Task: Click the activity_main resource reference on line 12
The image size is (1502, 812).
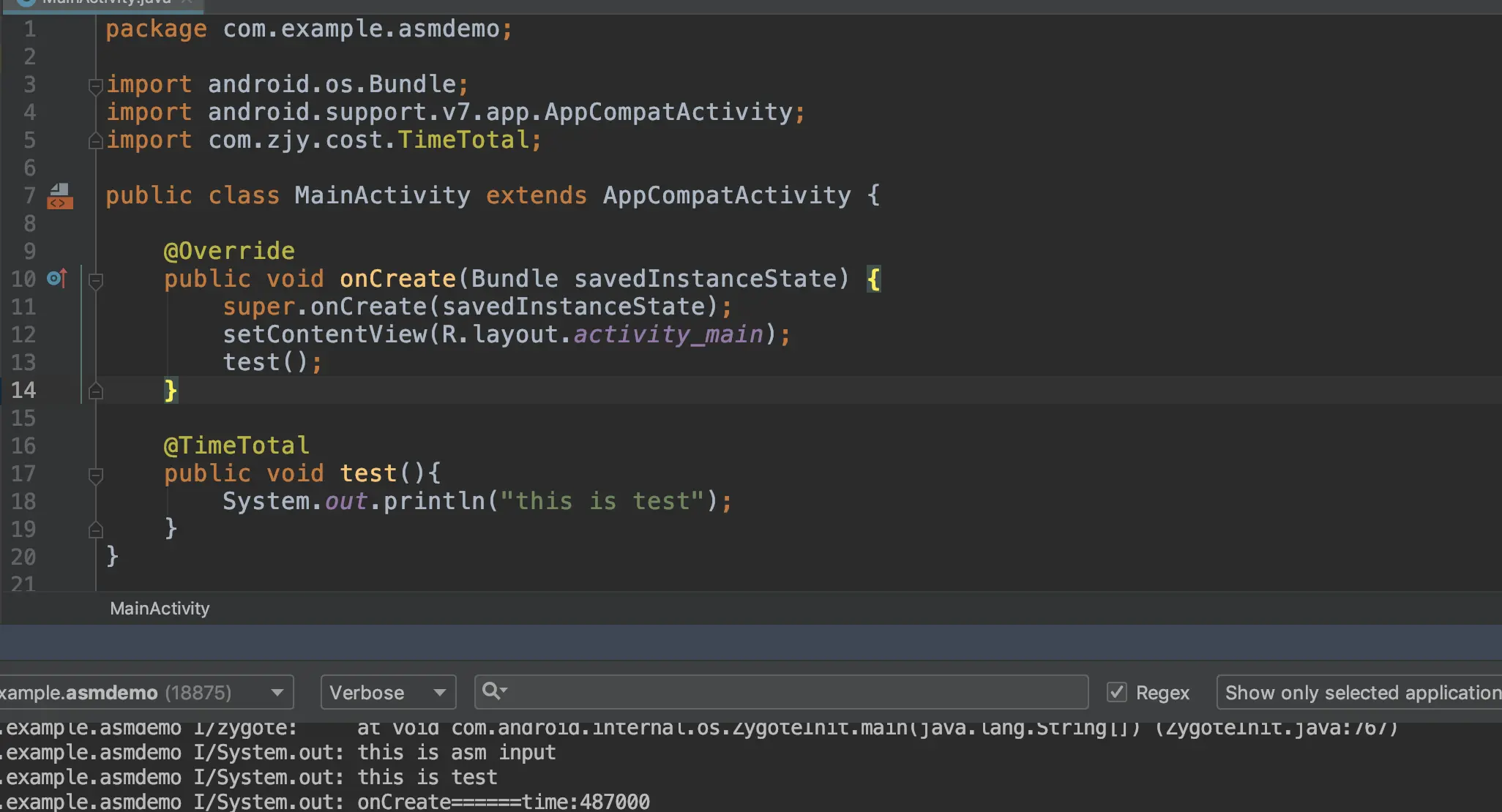Action: tap(668, 334)
